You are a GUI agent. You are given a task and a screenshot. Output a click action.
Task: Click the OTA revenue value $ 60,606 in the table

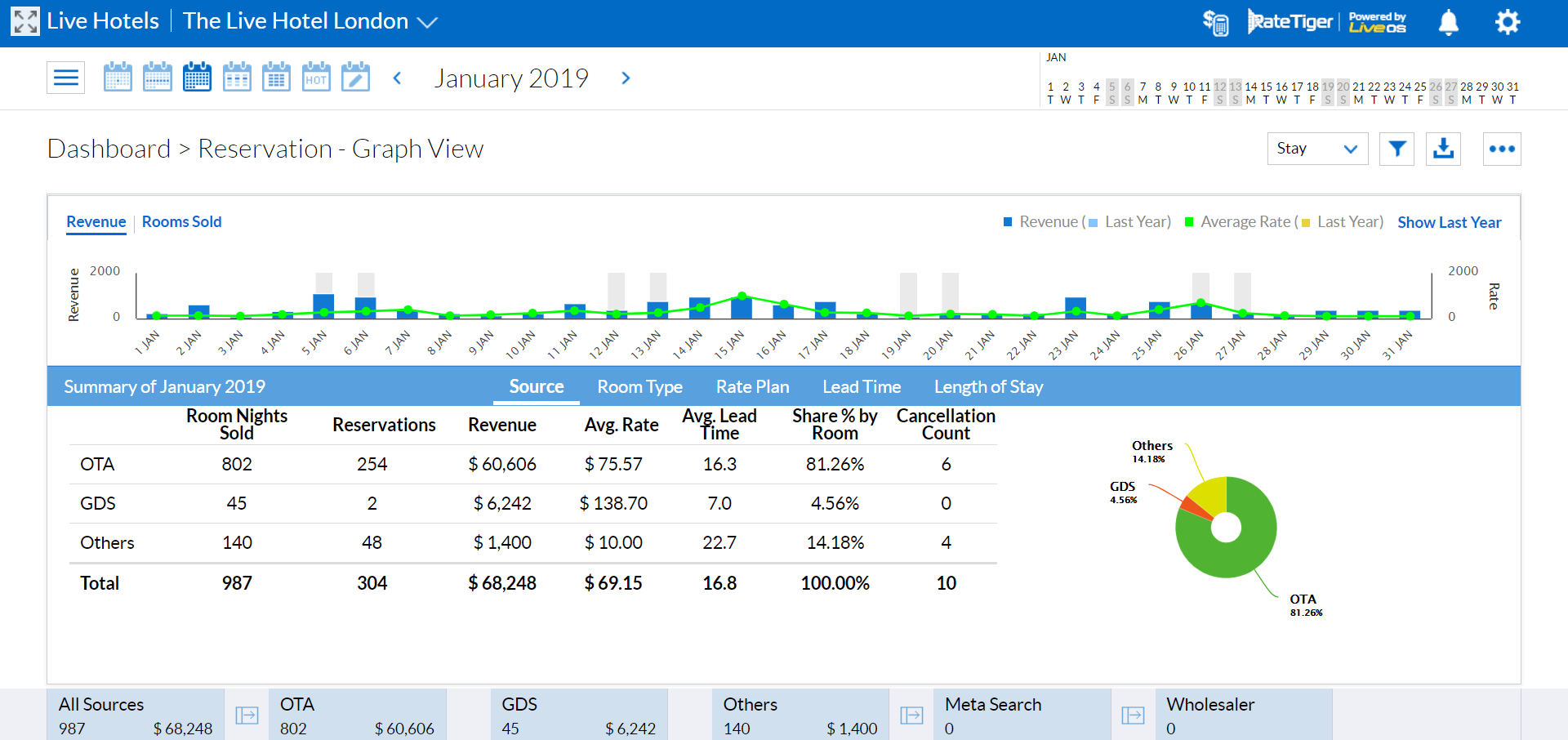[502, 464]
